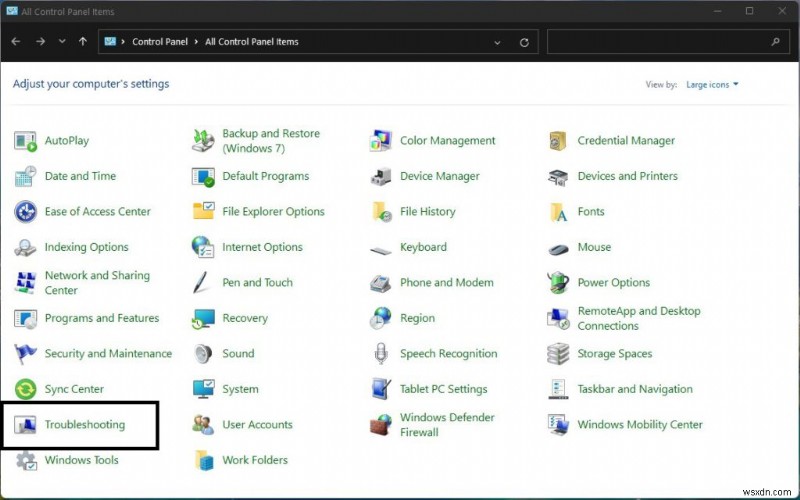This screenshot has width=800, height=500.
Task: Click Programs and Features icon
Action: [25, 318]
